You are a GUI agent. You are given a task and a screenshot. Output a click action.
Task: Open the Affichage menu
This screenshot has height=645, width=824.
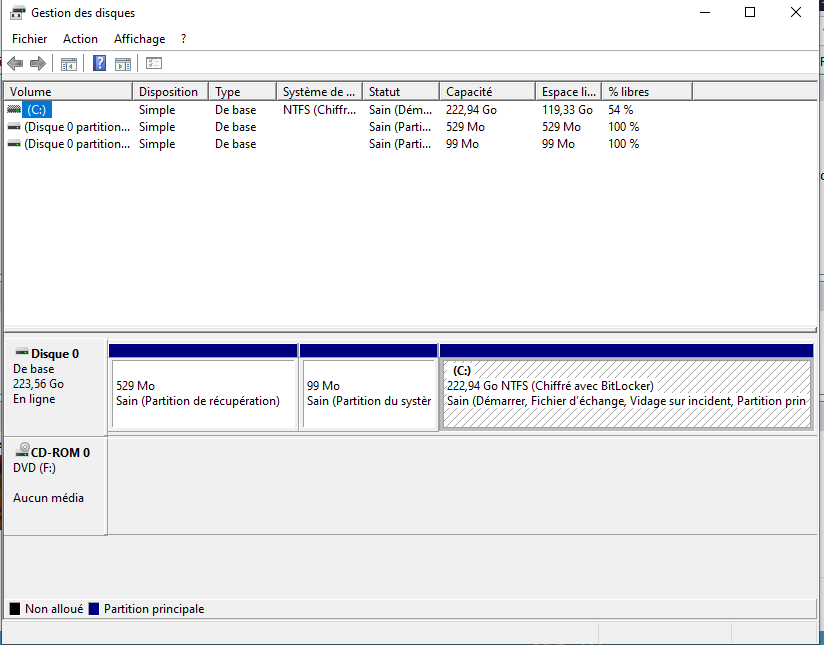pos(139,39)
